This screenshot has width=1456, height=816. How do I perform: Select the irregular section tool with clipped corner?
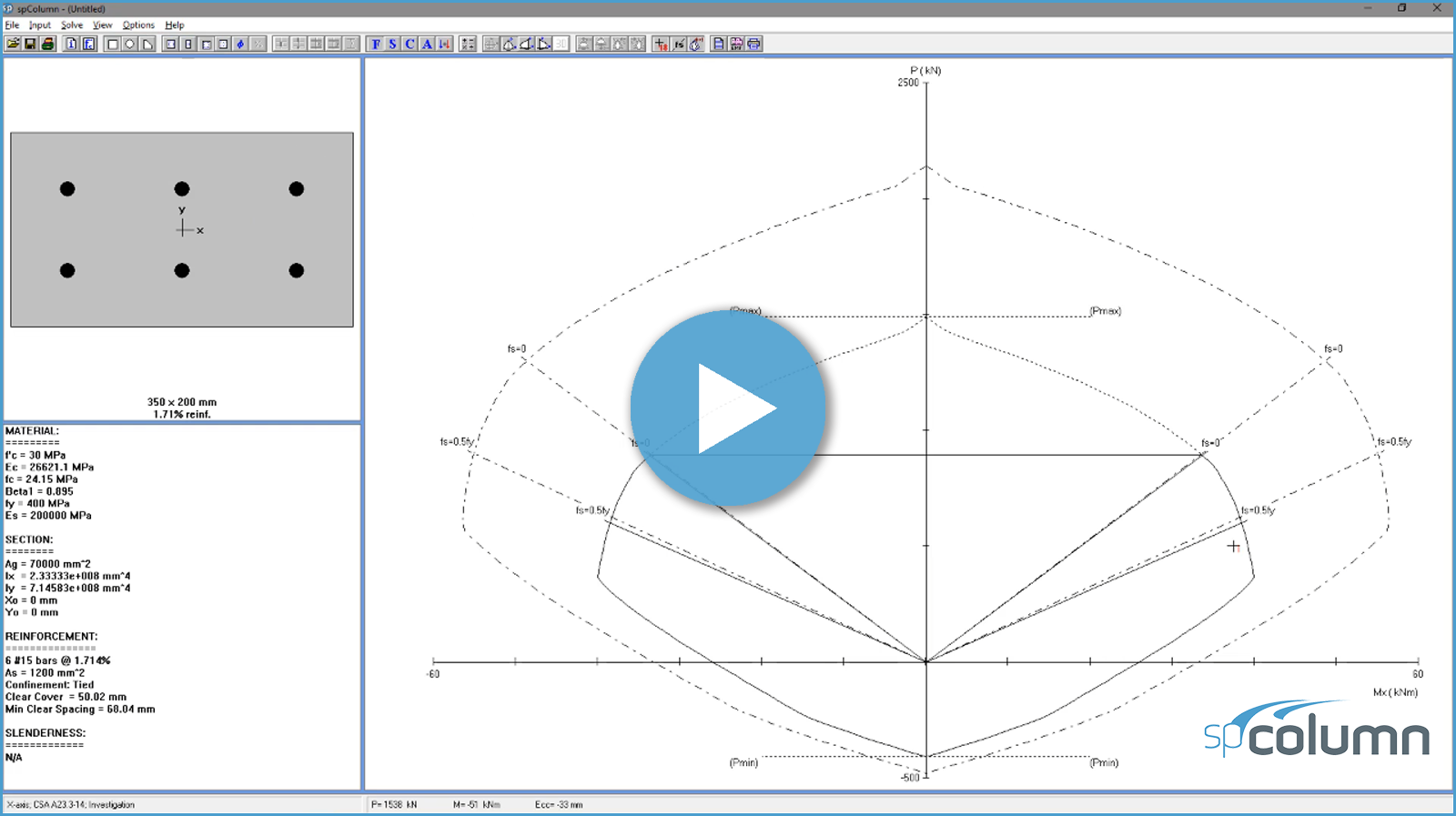[x=147, y=44]
